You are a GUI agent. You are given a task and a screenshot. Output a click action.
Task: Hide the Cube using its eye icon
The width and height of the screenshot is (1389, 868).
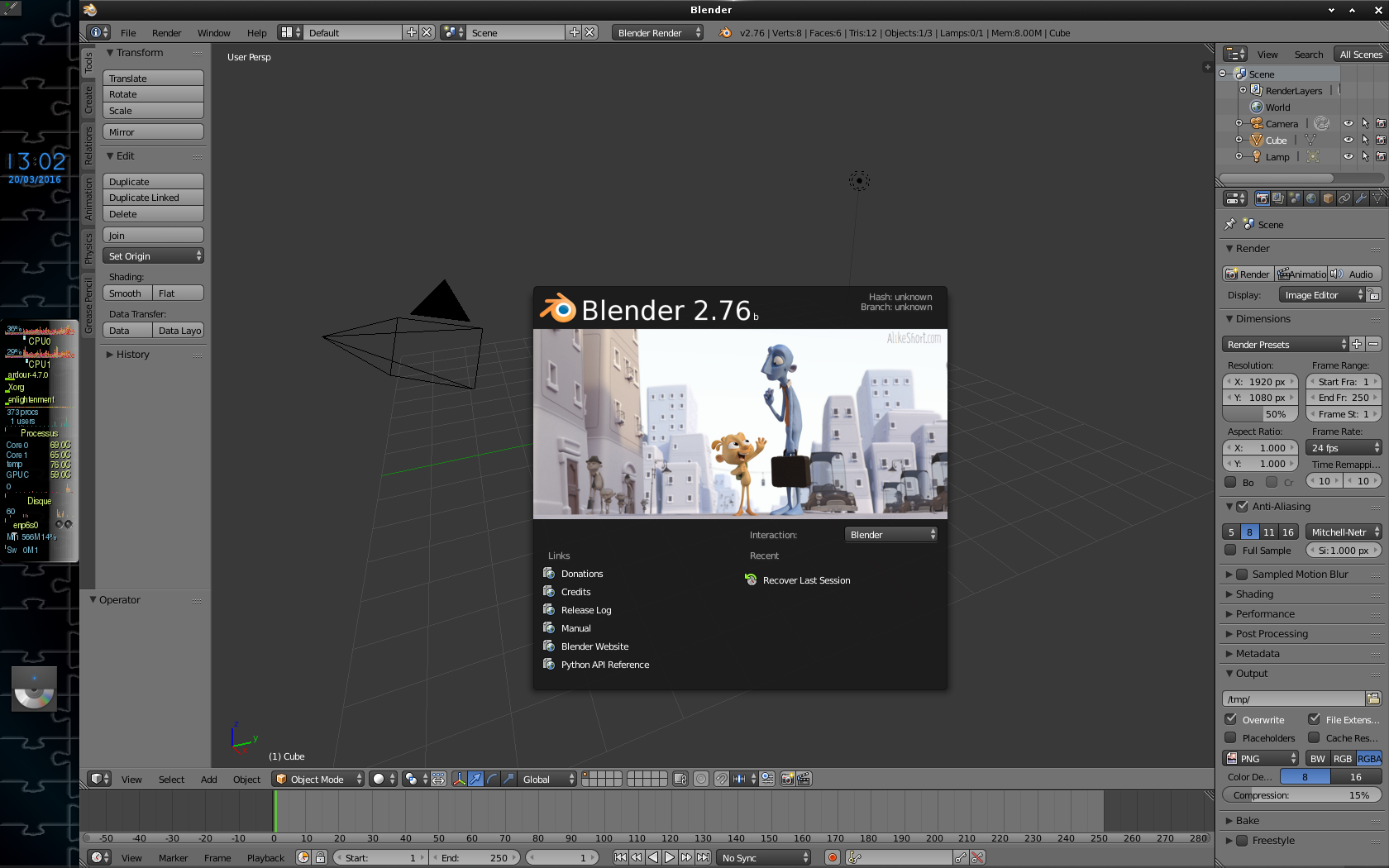pos(1348,141)
